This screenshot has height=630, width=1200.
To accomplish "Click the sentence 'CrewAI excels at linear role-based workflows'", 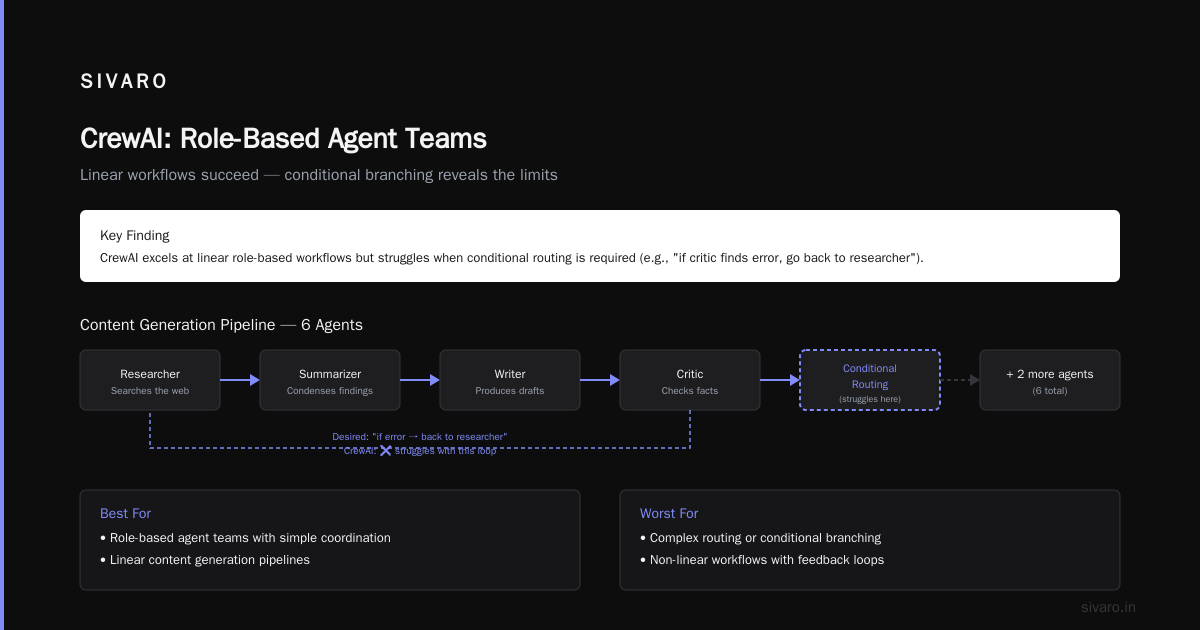I will point(512,258).
